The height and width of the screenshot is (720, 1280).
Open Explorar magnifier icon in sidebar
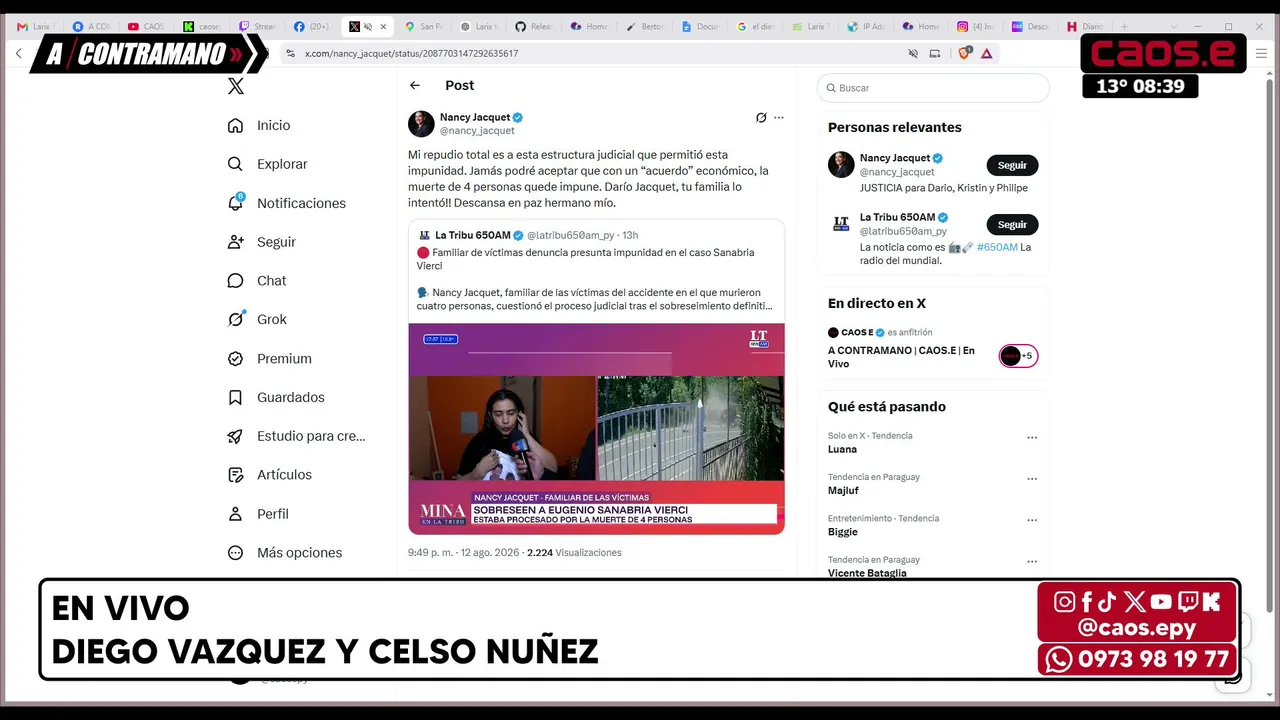[235, 164]
